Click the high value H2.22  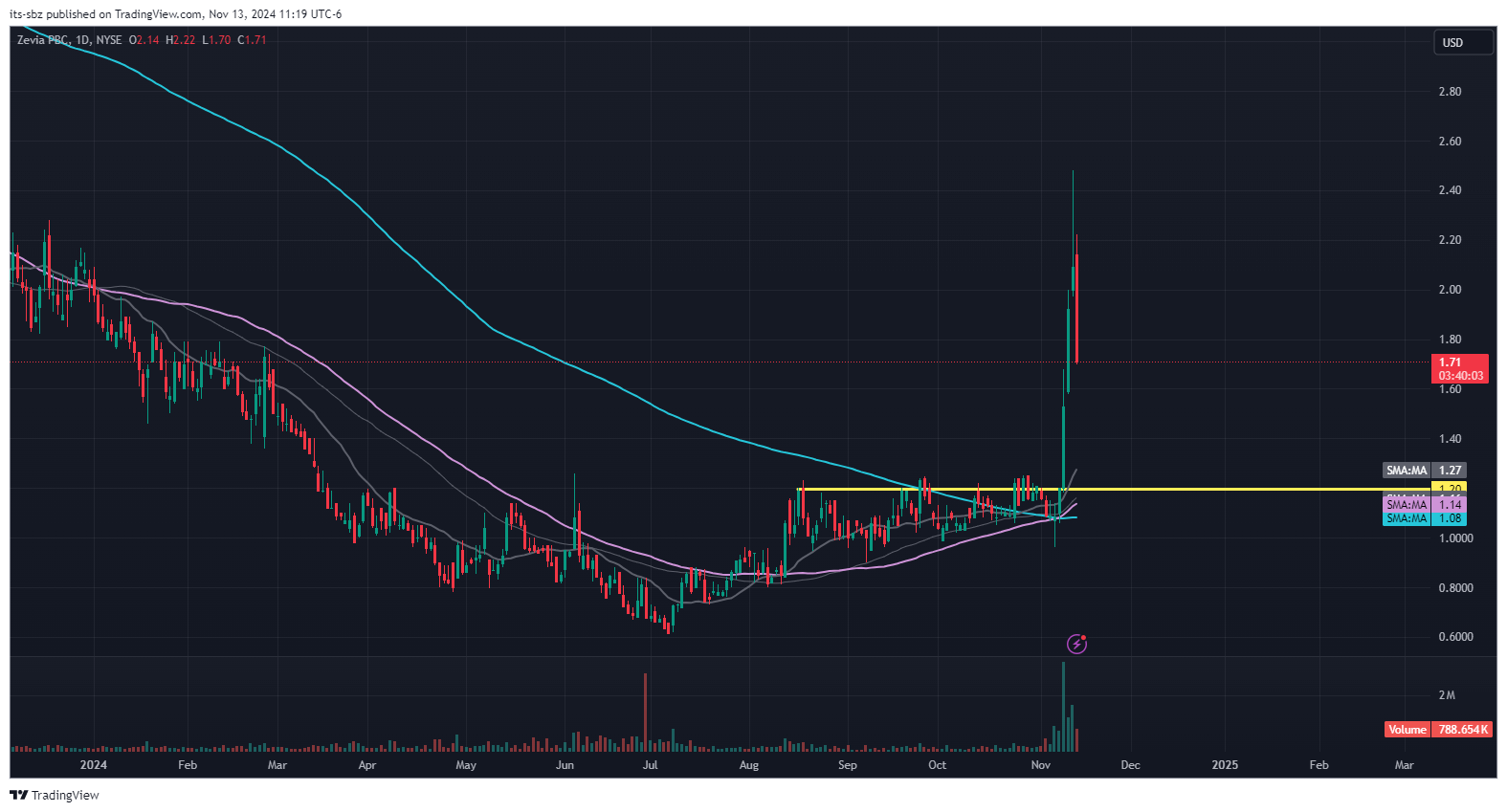pyautogui.click(x=180, y=40)
